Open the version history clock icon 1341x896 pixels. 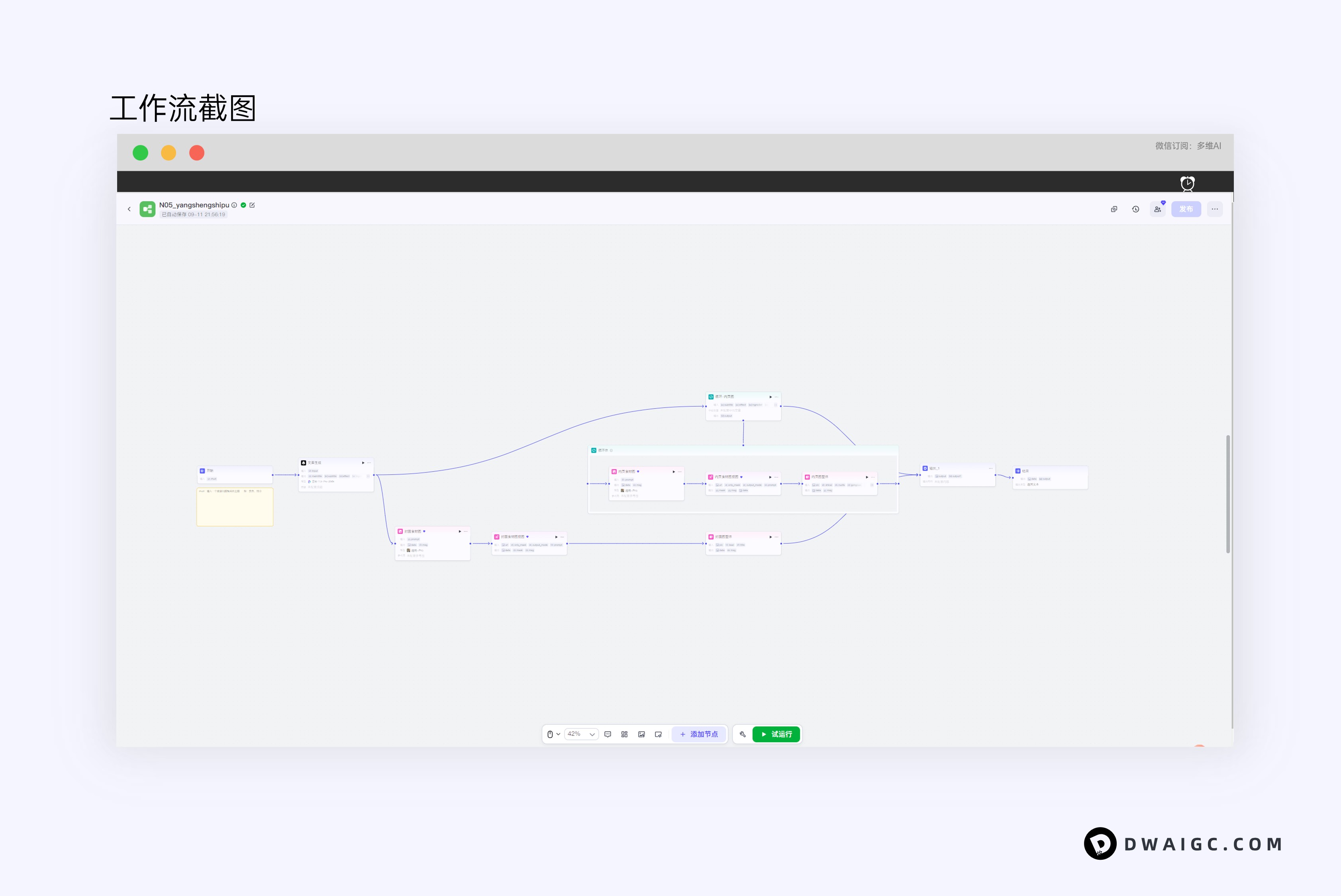click(1135, 209)
